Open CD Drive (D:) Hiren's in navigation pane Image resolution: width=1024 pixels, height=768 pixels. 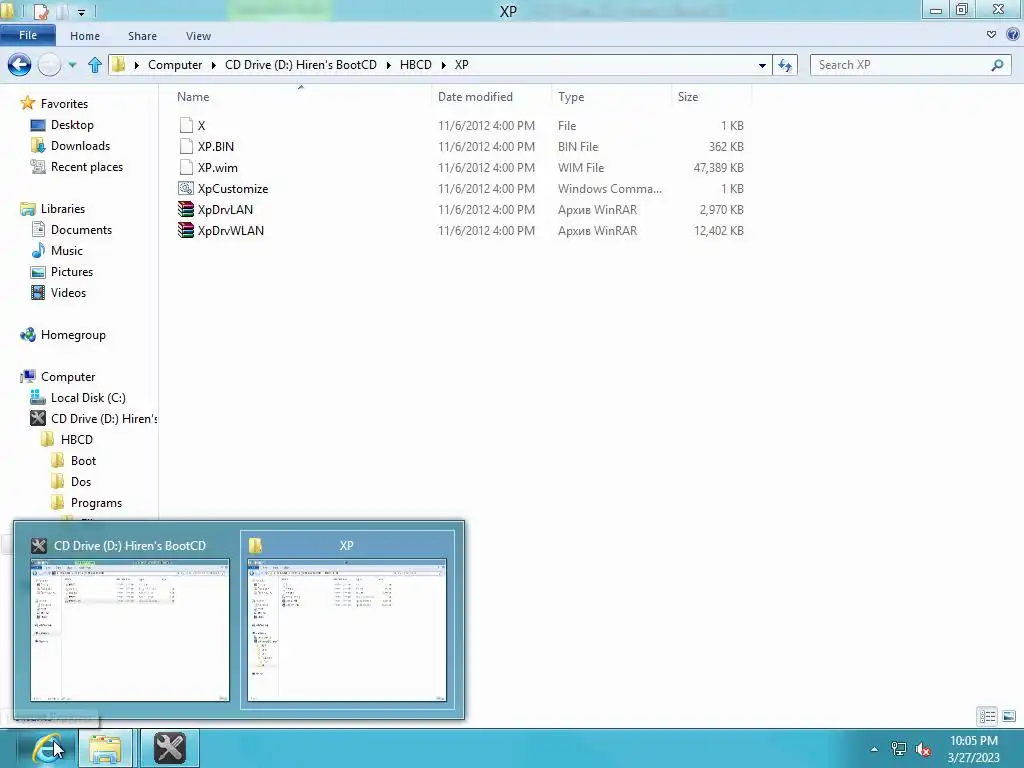tap(104, 418)
